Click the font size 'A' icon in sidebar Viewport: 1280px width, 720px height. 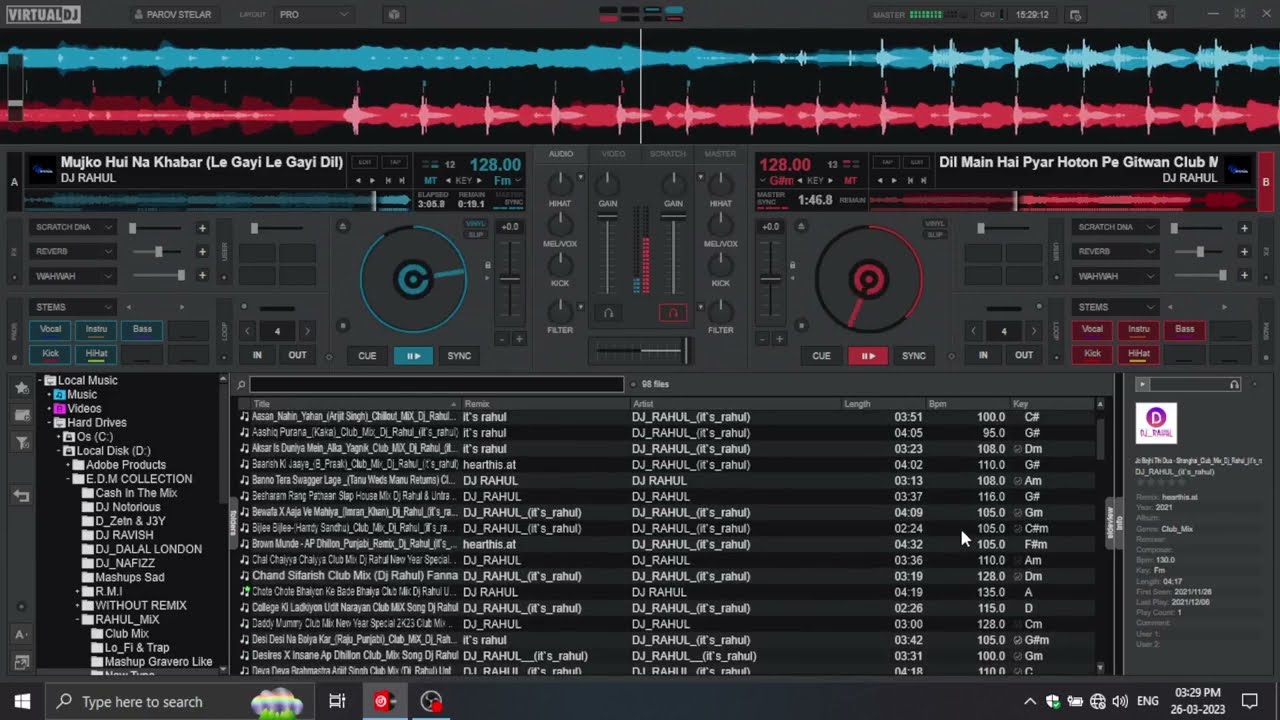(x=21, y=634)
